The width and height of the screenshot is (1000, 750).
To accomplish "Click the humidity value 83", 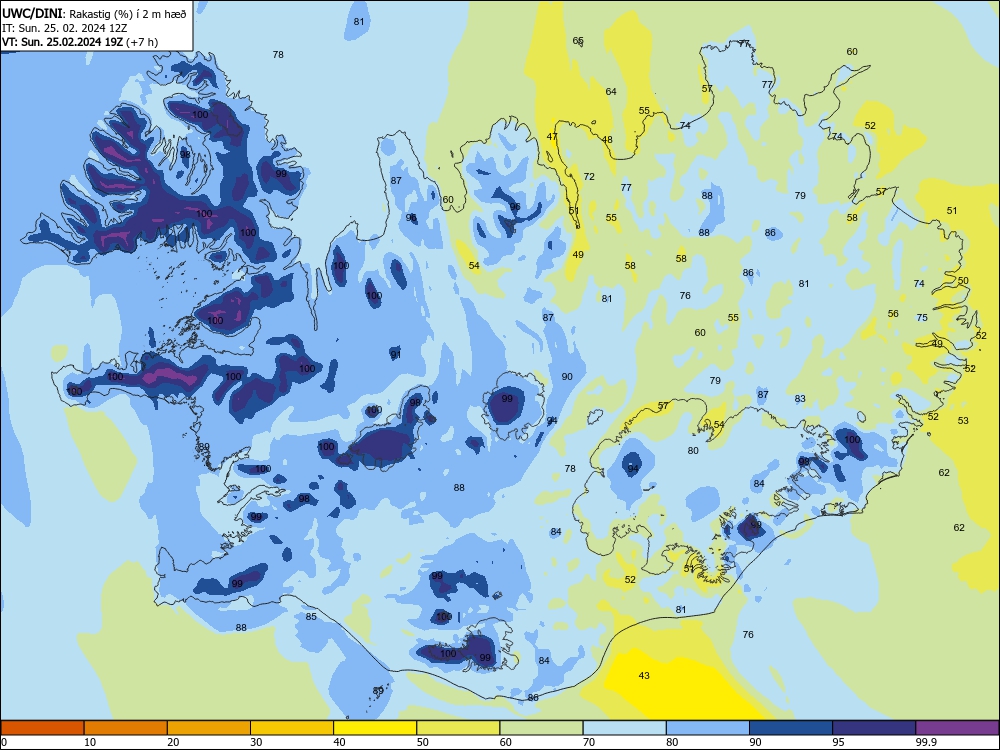I will pos(800,399).
